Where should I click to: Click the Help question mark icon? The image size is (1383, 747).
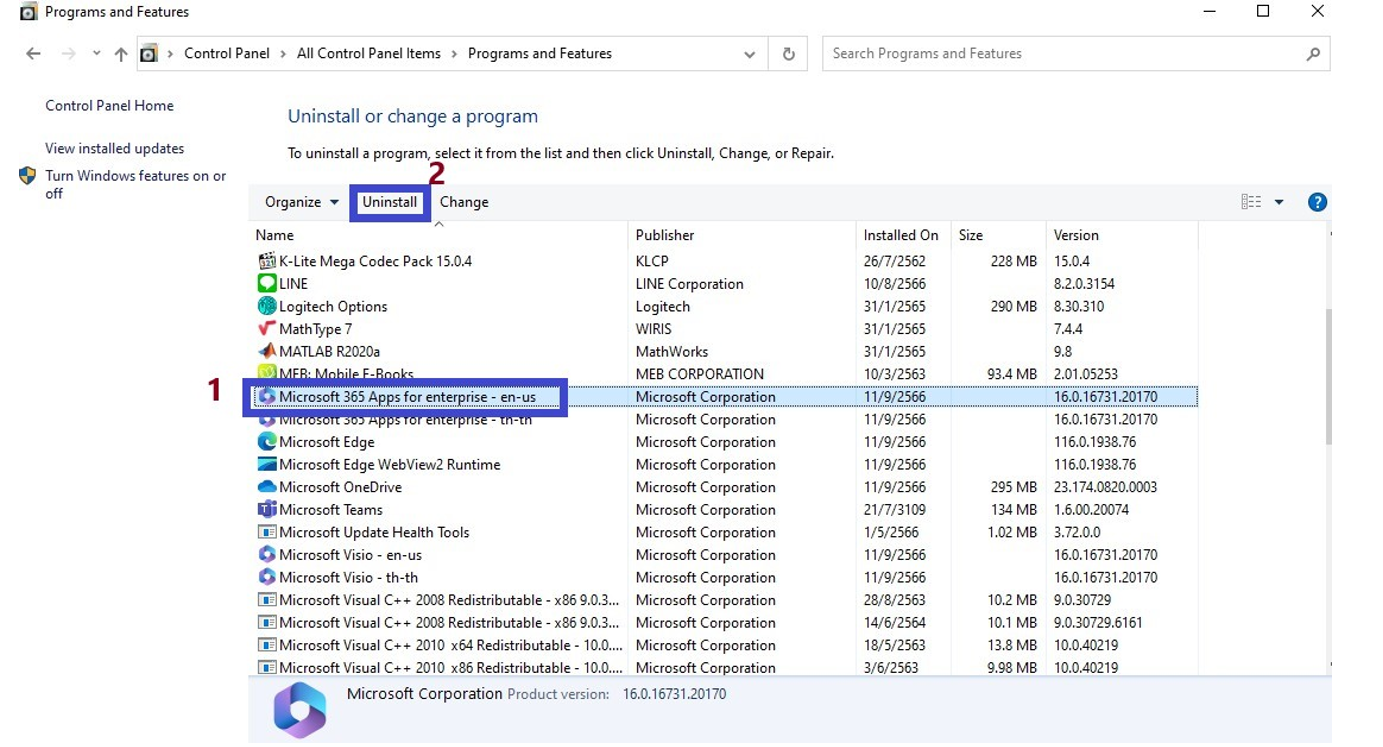point(1317,202)
